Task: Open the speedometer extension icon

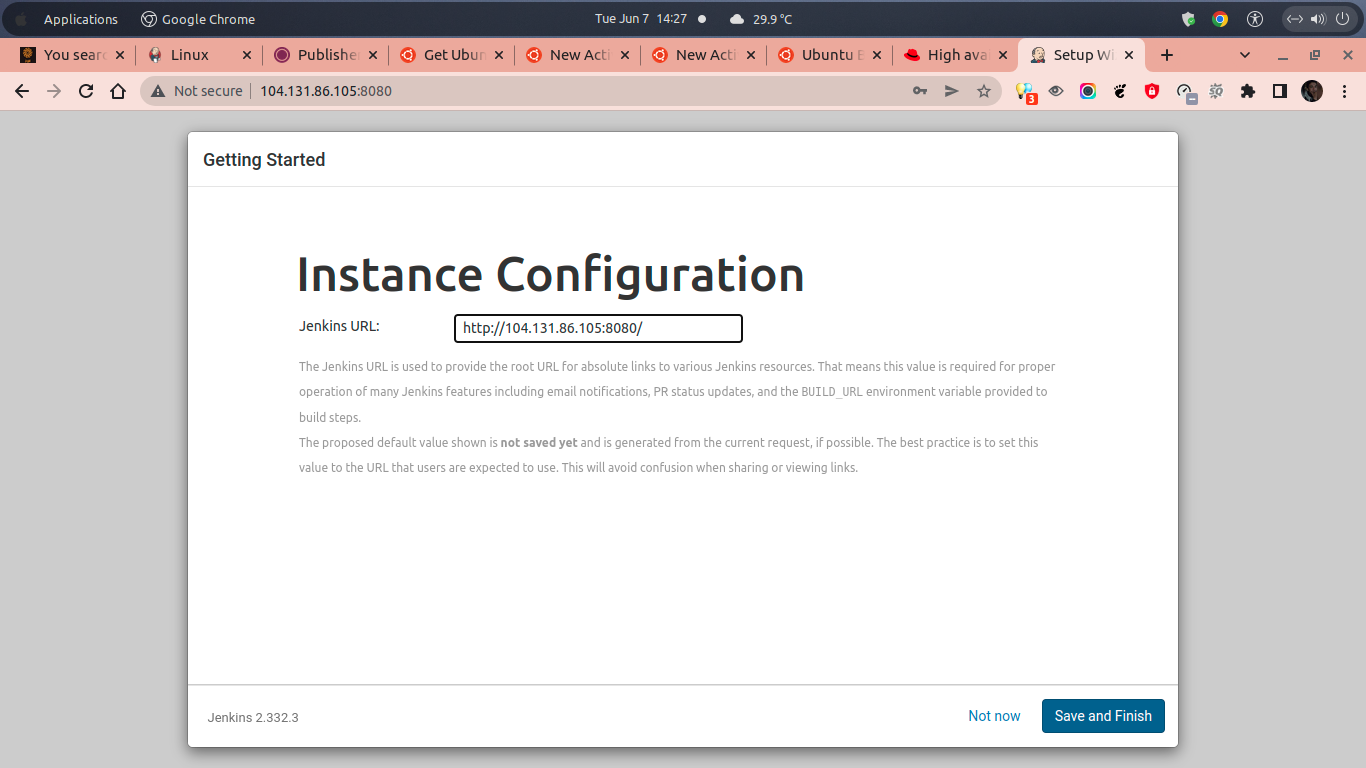Action: [1185, 92]
